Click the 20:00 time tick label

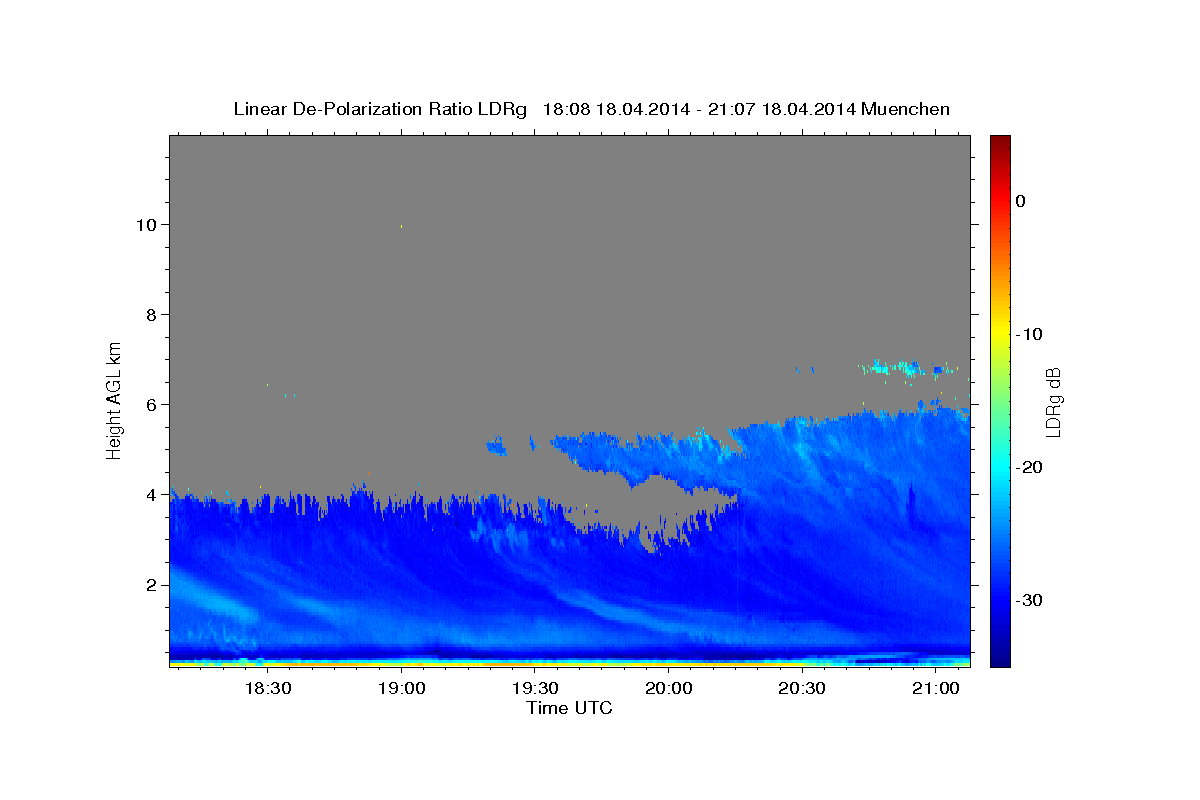(x=668, y=688)
